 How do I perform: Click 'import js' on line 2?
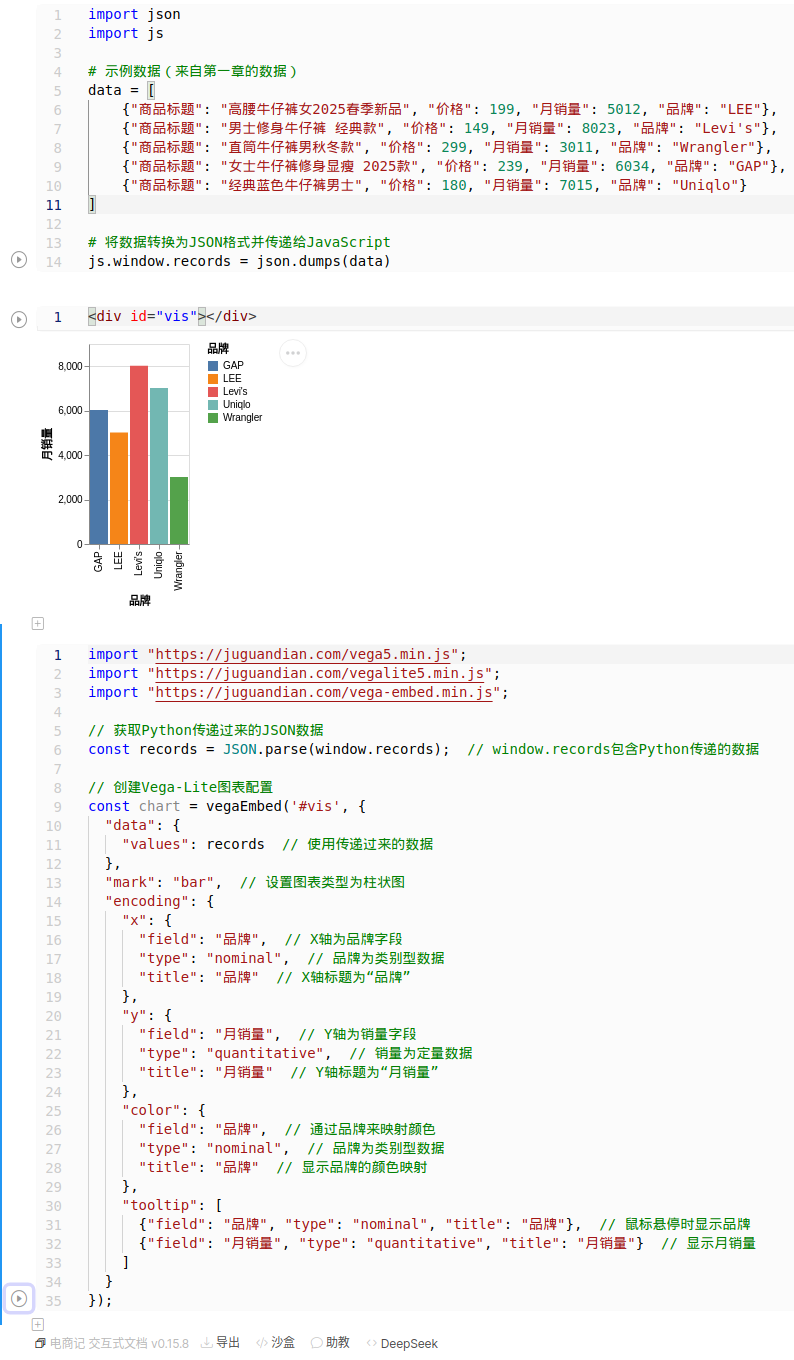tap(126, 33)
